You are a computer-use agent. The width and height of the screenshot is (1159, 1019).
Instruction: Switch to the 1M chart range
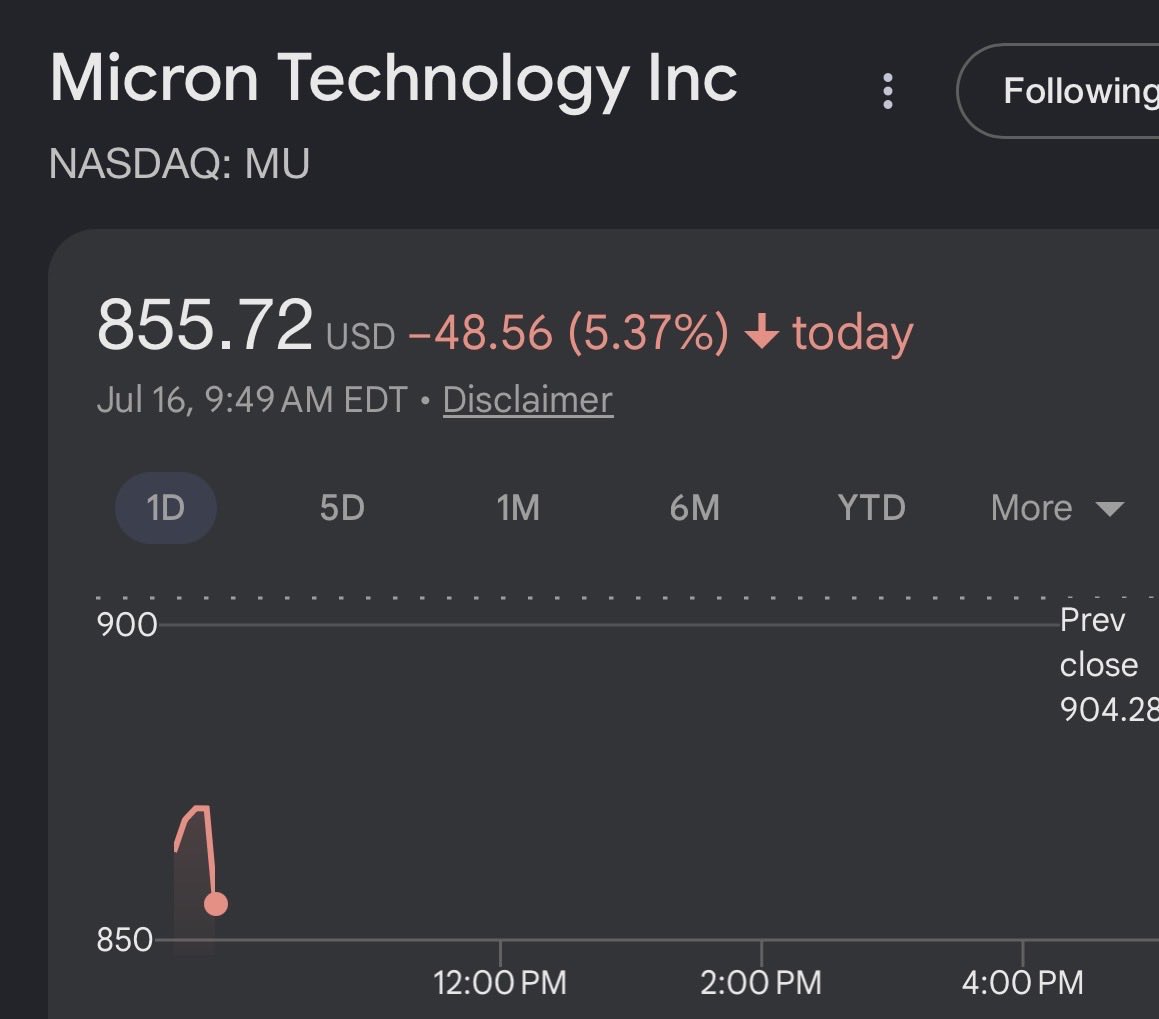[518, 508]
